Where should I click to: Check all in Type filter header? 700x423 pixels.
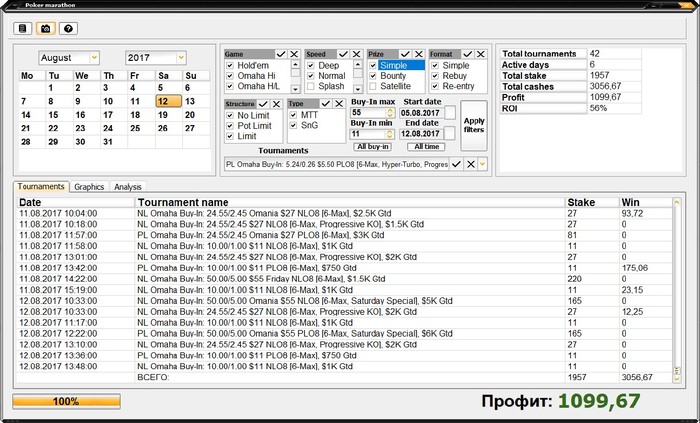pos(326,104)
